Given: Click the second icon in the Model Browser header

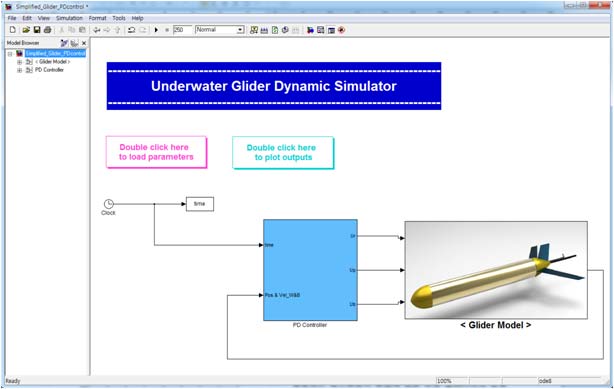Looking at the screenshot, I should pyautogui.click(x=74, y=43).
